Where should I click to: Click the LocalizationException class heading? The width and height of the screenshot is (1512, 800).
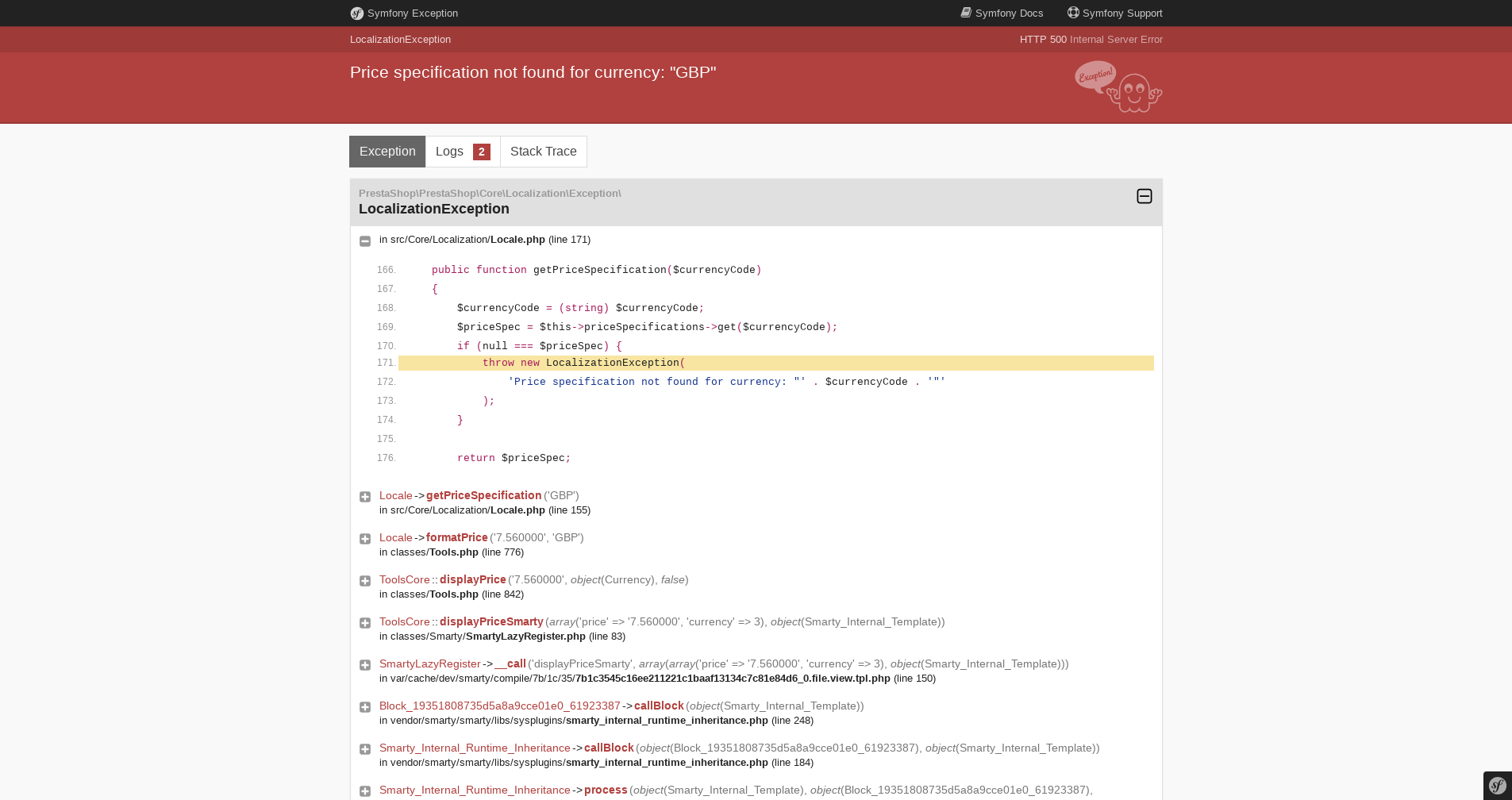434,209
